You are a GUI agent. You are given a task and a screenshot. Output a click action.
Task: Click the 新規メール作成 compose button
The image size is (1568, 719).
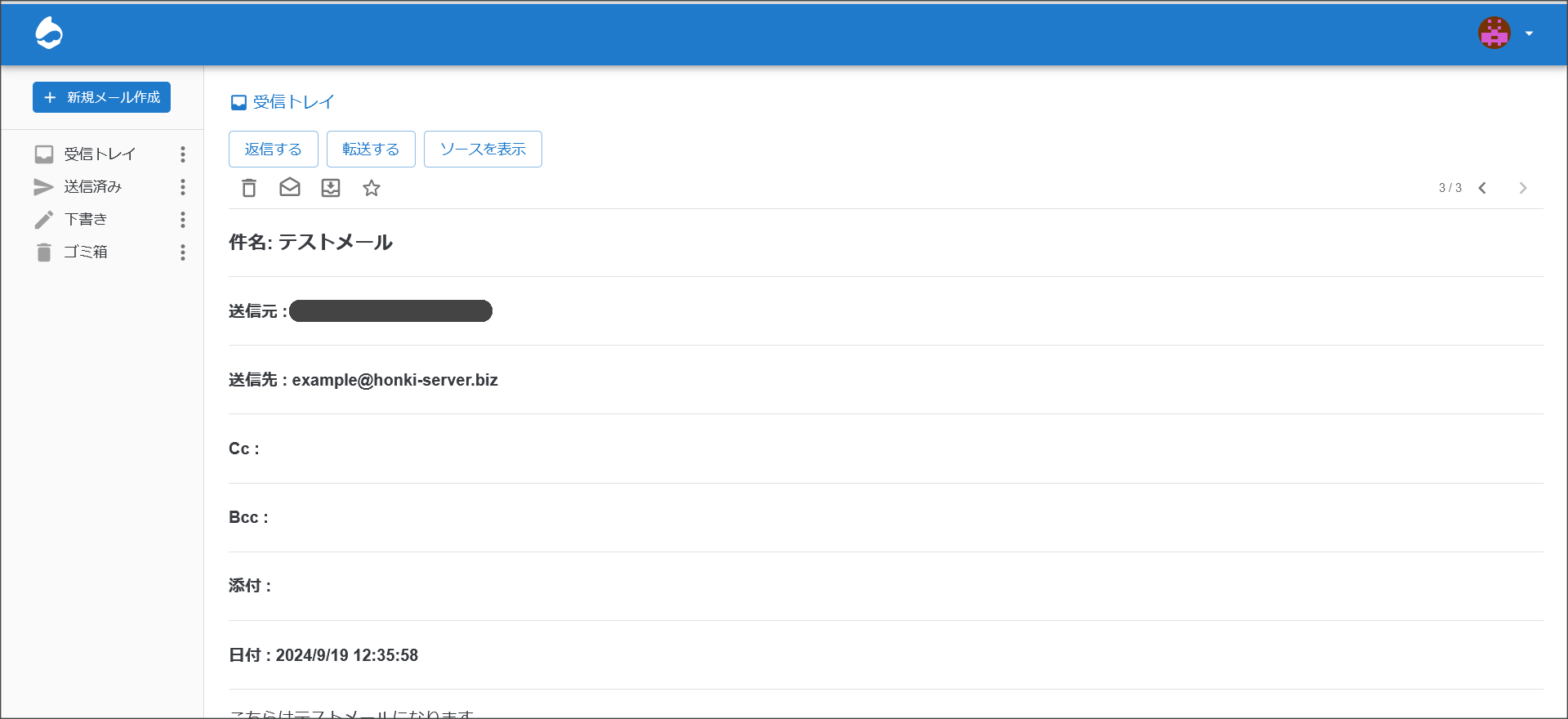(x=101, y=97)
